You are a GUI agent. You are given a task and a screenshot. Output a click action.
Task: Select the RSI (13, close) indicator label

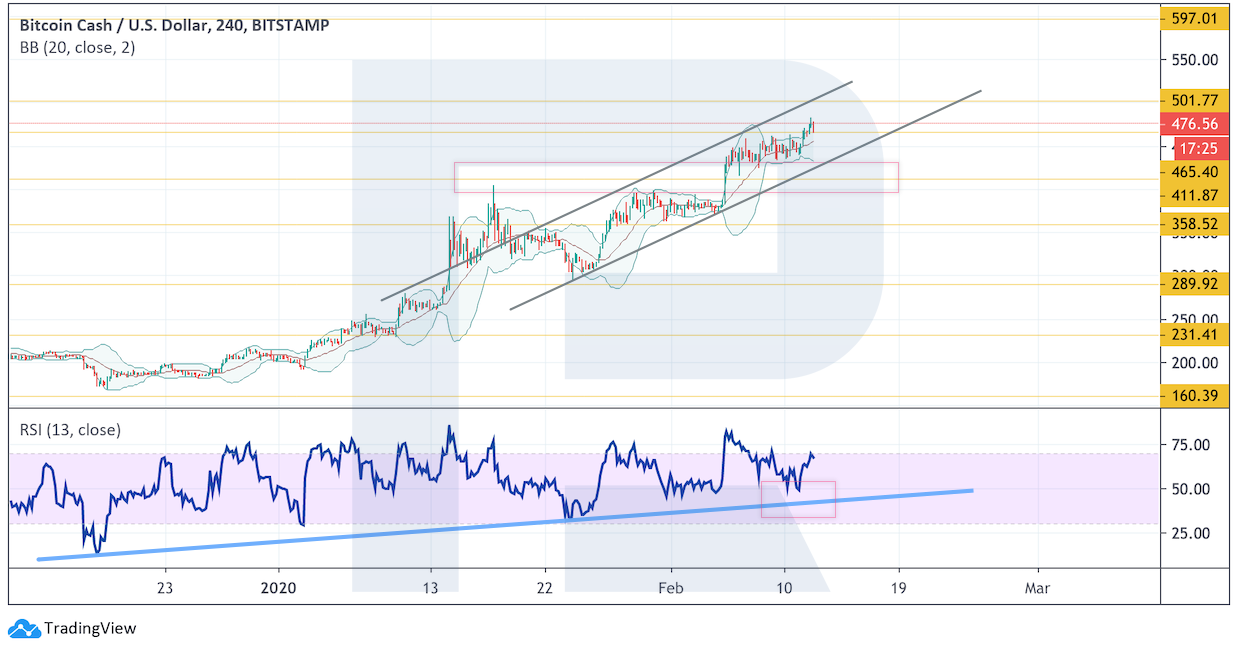70,430
